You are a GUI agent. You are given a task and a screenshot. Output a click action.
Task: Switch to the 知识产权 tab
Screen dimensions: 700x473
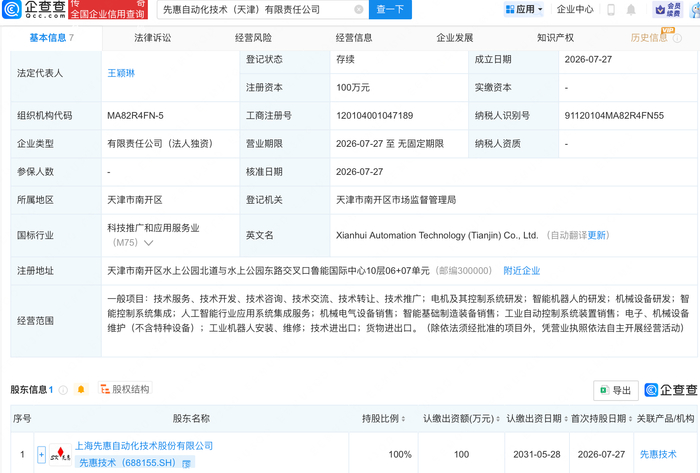coord(555,38)
